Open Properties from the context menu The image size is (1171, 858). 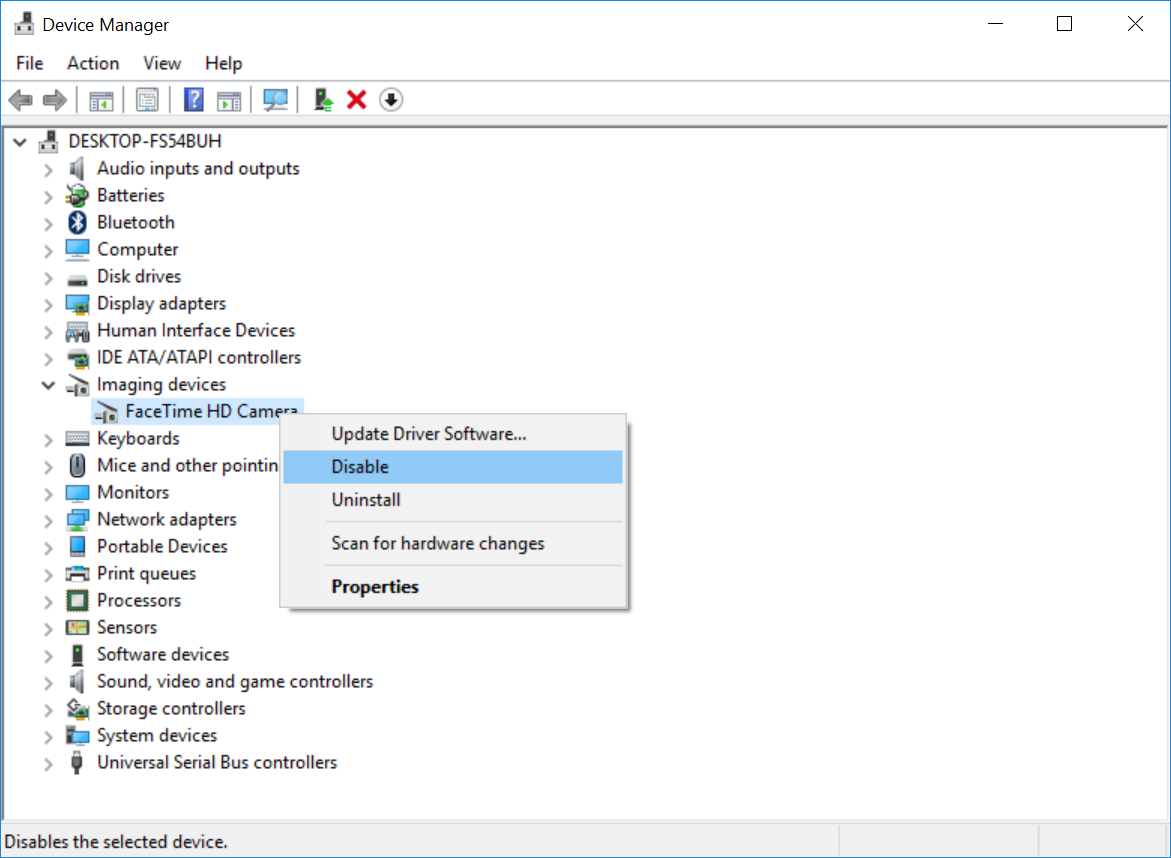coord(375,587)
